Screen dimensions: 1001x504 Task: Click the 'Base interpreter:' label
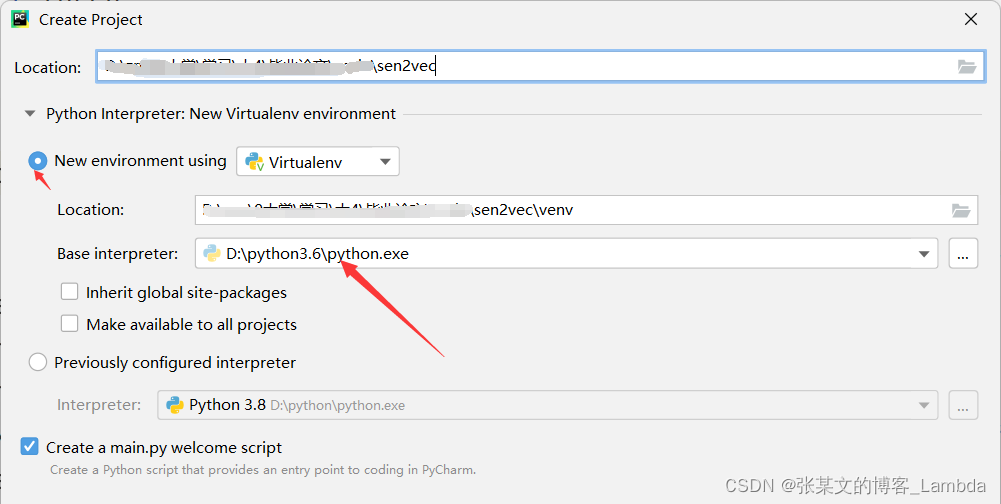click(118, 254)
